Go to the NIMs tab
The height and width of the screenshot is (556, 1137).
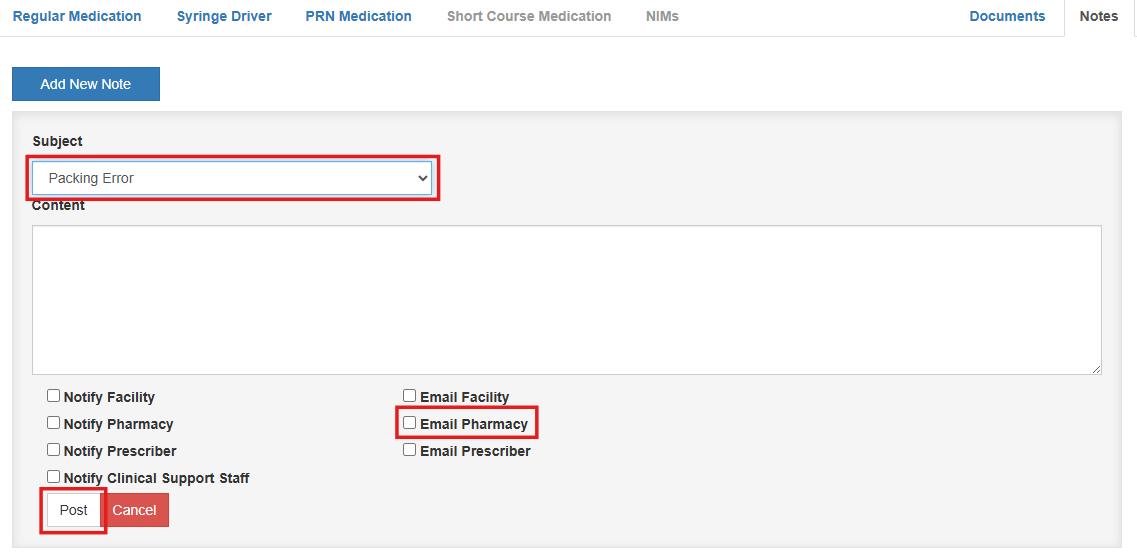tap(662, 16)
